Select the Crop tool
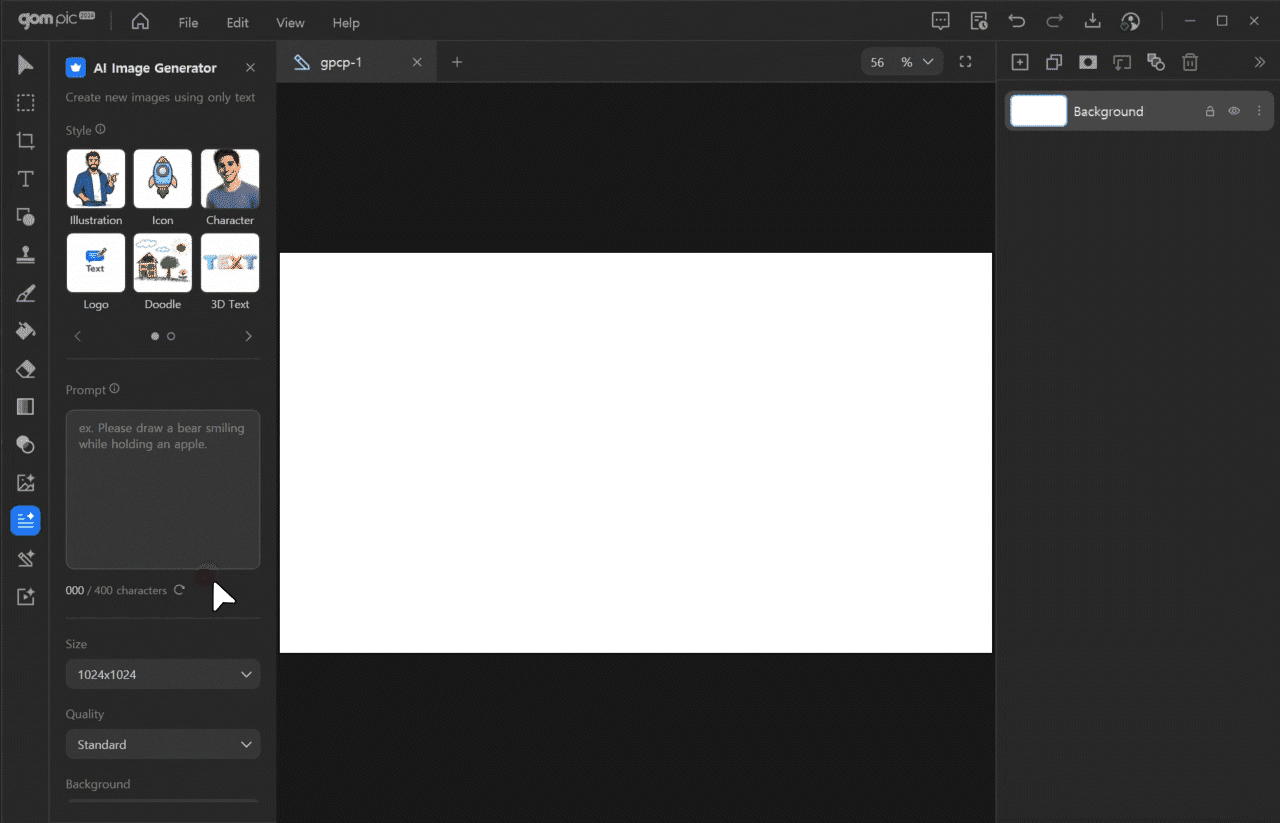Viewport: 1280px width, 823px height. click(x=25, y=141)
